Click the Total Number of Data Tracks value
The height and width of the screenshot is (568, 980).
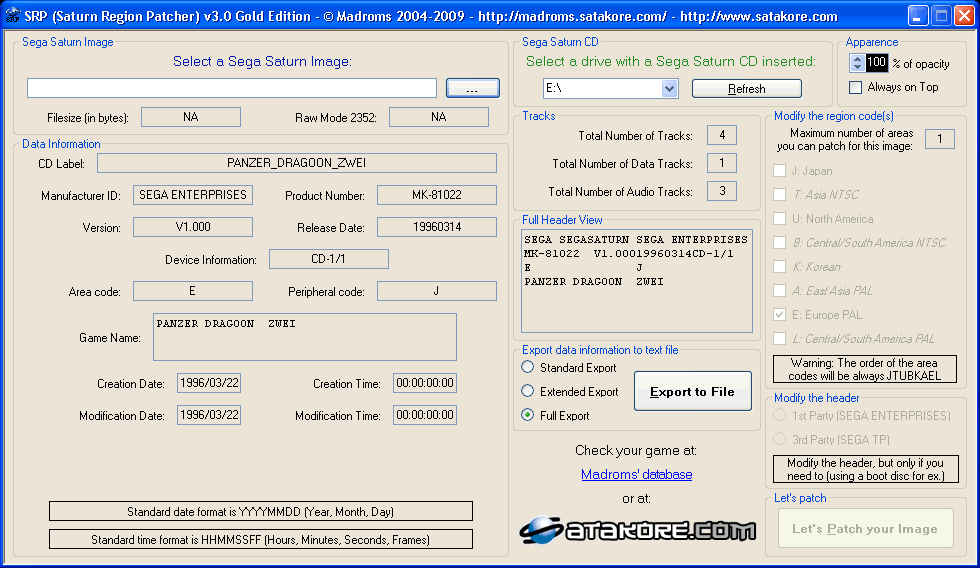pyautogui.click(x=722, y=163)
